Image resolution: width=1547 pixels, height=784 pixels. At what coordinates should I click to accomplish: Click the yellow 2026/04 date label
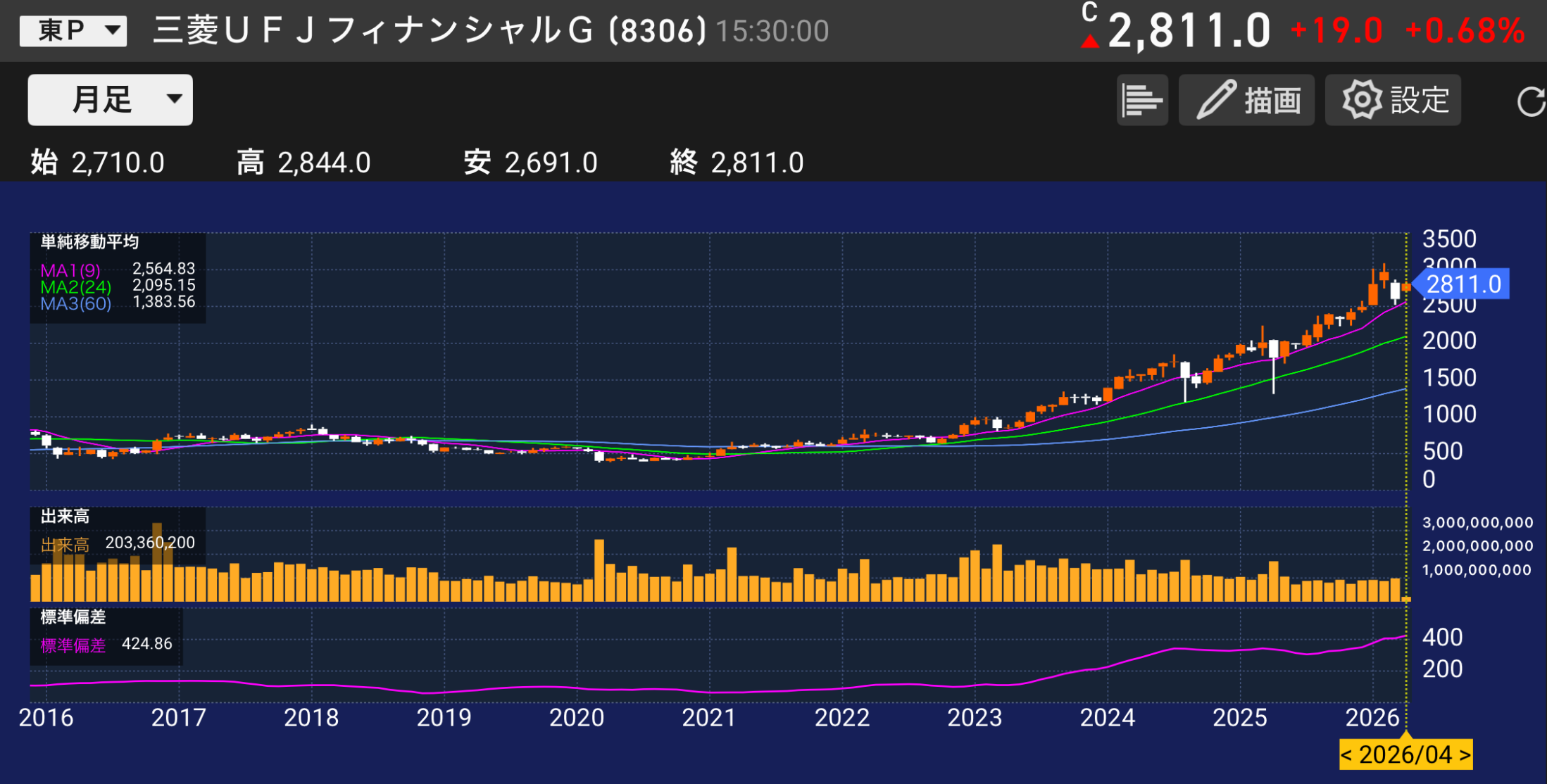1405,754
